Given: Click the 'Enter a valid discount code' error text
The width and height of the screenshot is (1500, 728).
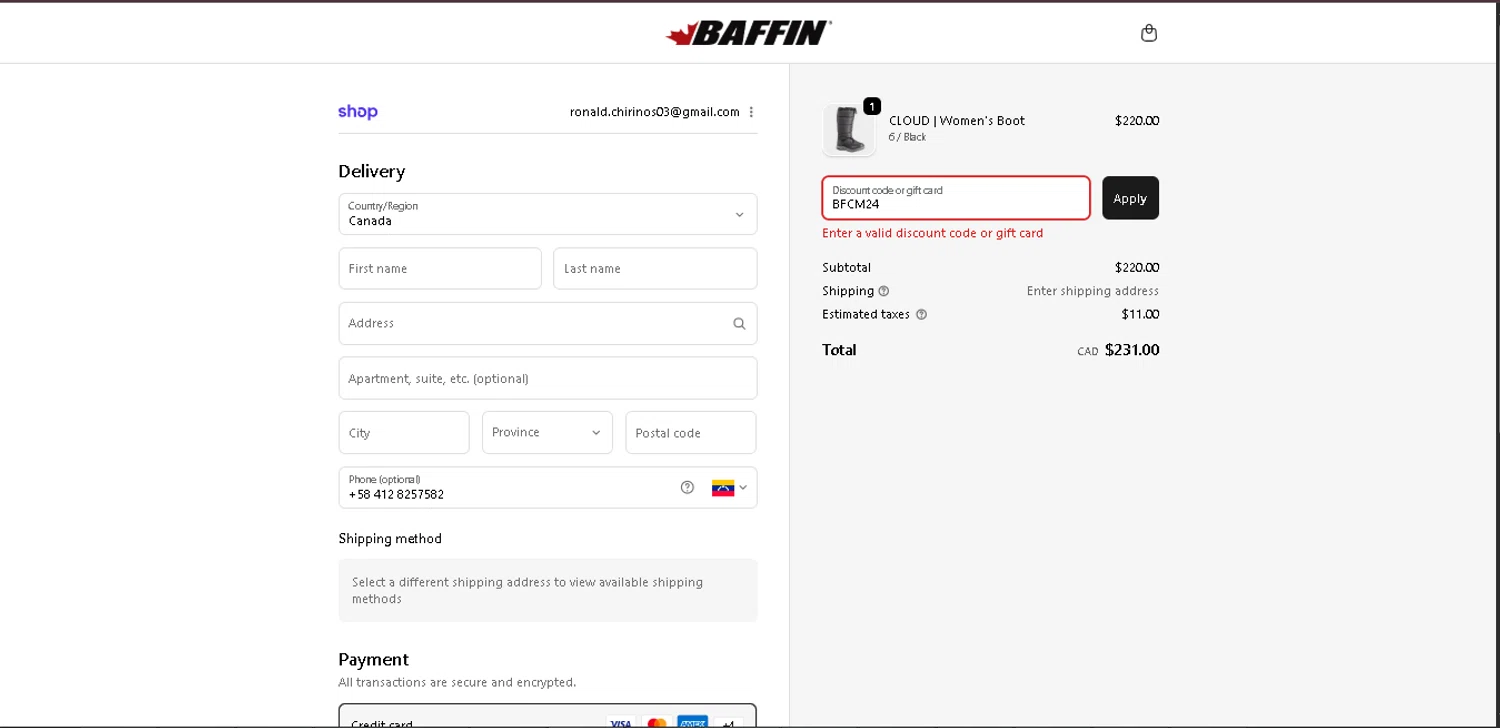Looking at the screenshot, I should [932, 233].
